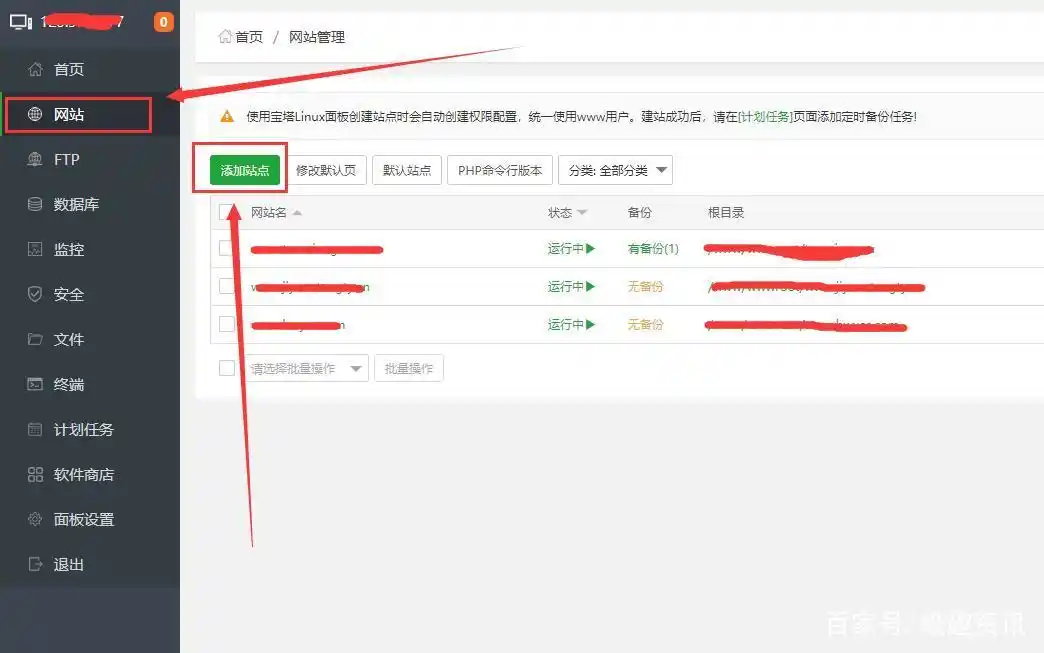This screenshot has height=653, width=1044.
Task: Click the home icon in the sidebar
Action: point(36,70)
